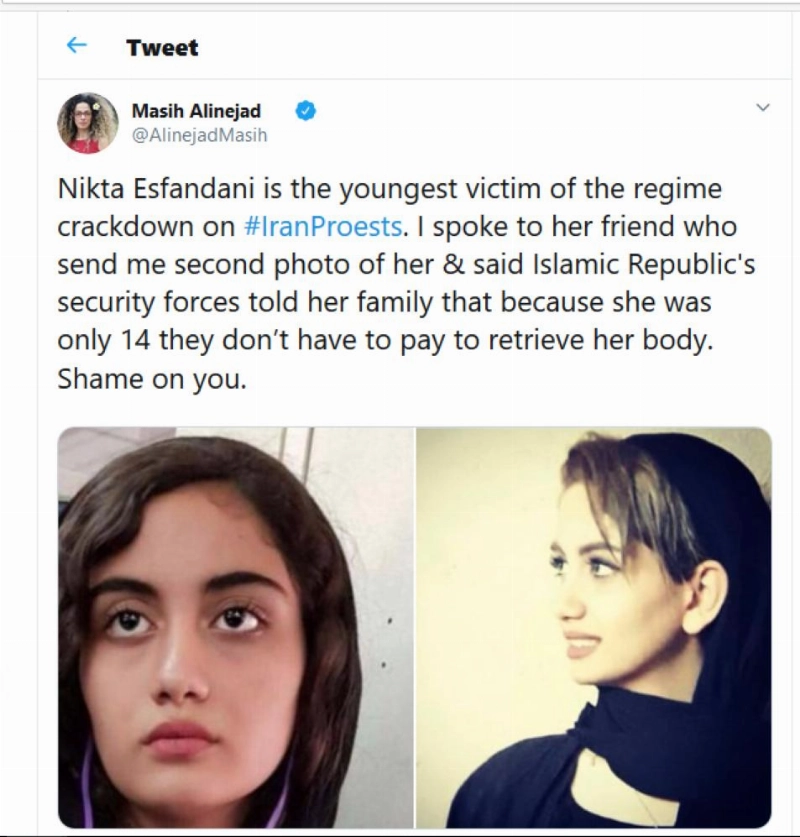Open the left photo of girl facing camera
The width and height of the screenshot is (800, 837).
pos(235,628)
